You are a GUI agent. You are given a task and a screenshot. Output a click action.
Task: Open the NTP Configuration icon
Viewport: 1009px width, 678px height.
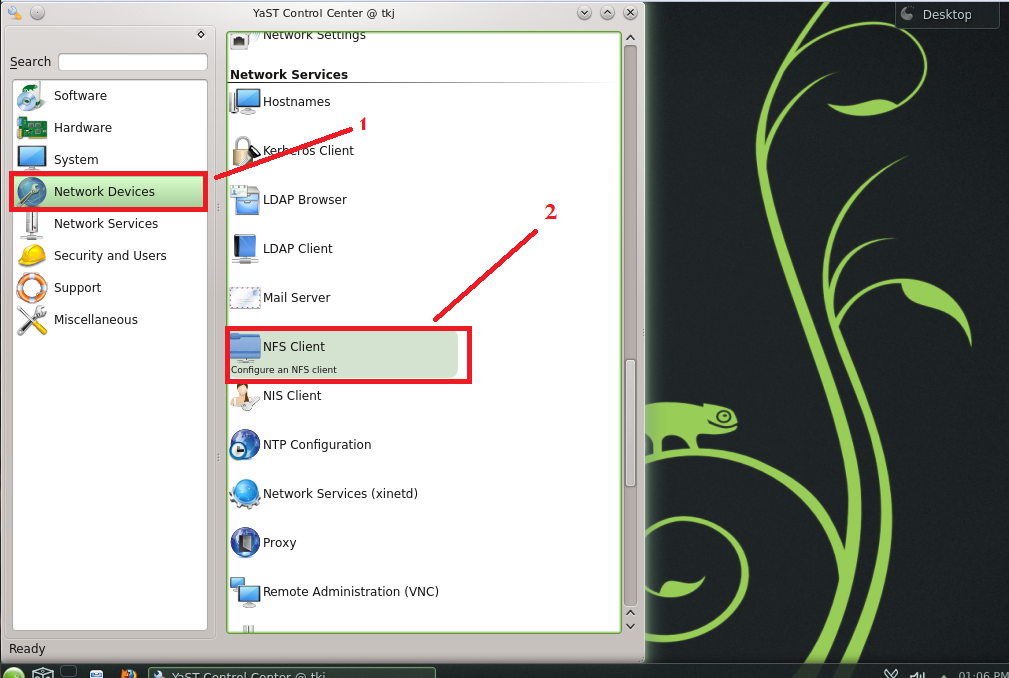pyautogui.click(x=244, y=444)
